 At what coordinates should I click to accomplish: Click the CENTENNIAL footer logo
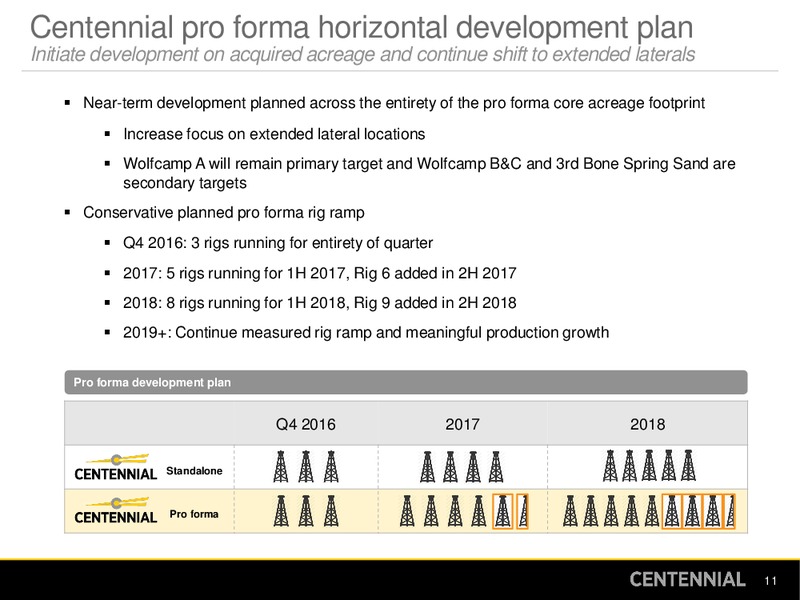(687, 580)
